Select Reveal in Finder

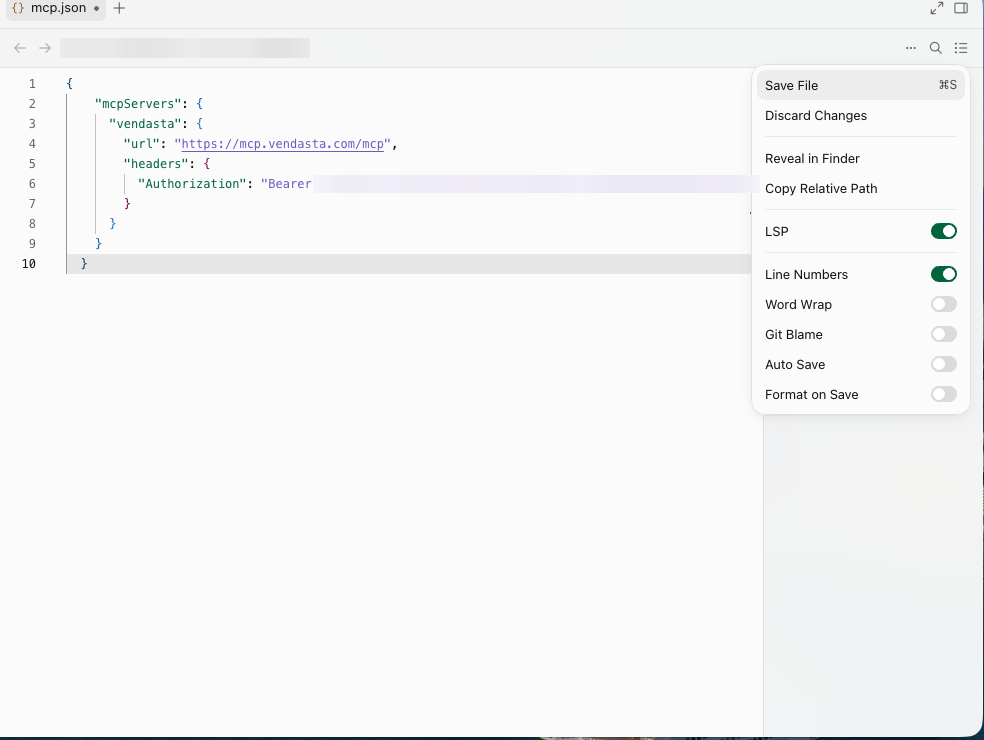coord(860,159)
